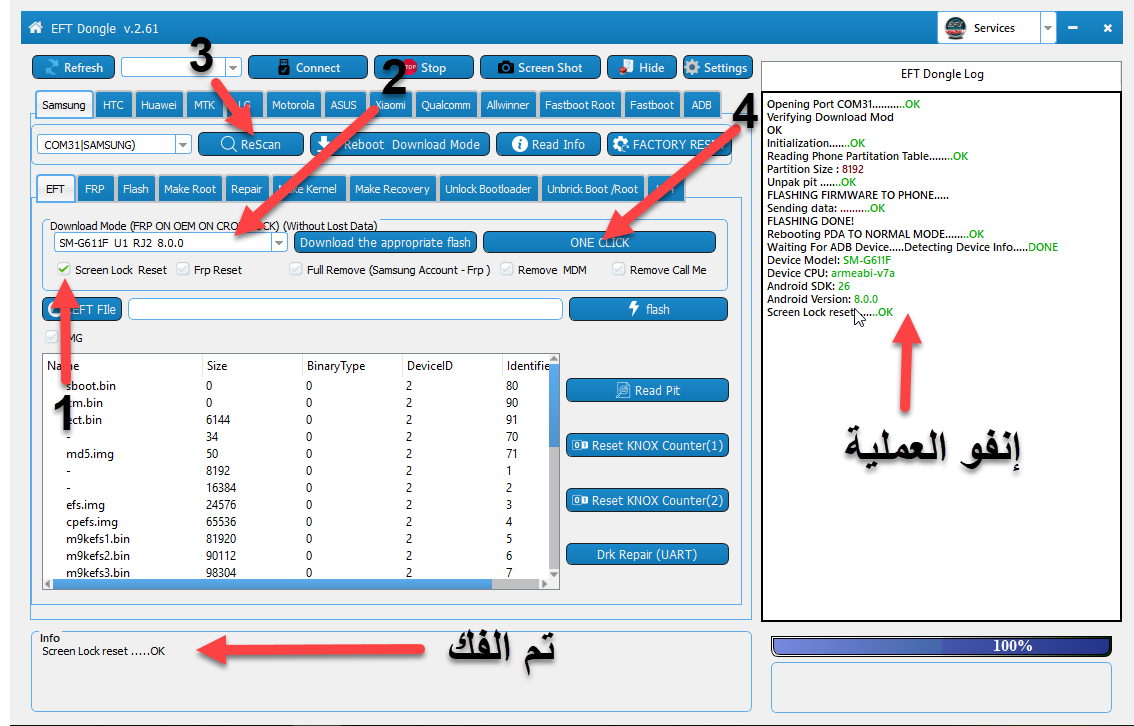Click the EFT Services logo icon
The width and height of the screenshot is (1134, 726).
955,28
